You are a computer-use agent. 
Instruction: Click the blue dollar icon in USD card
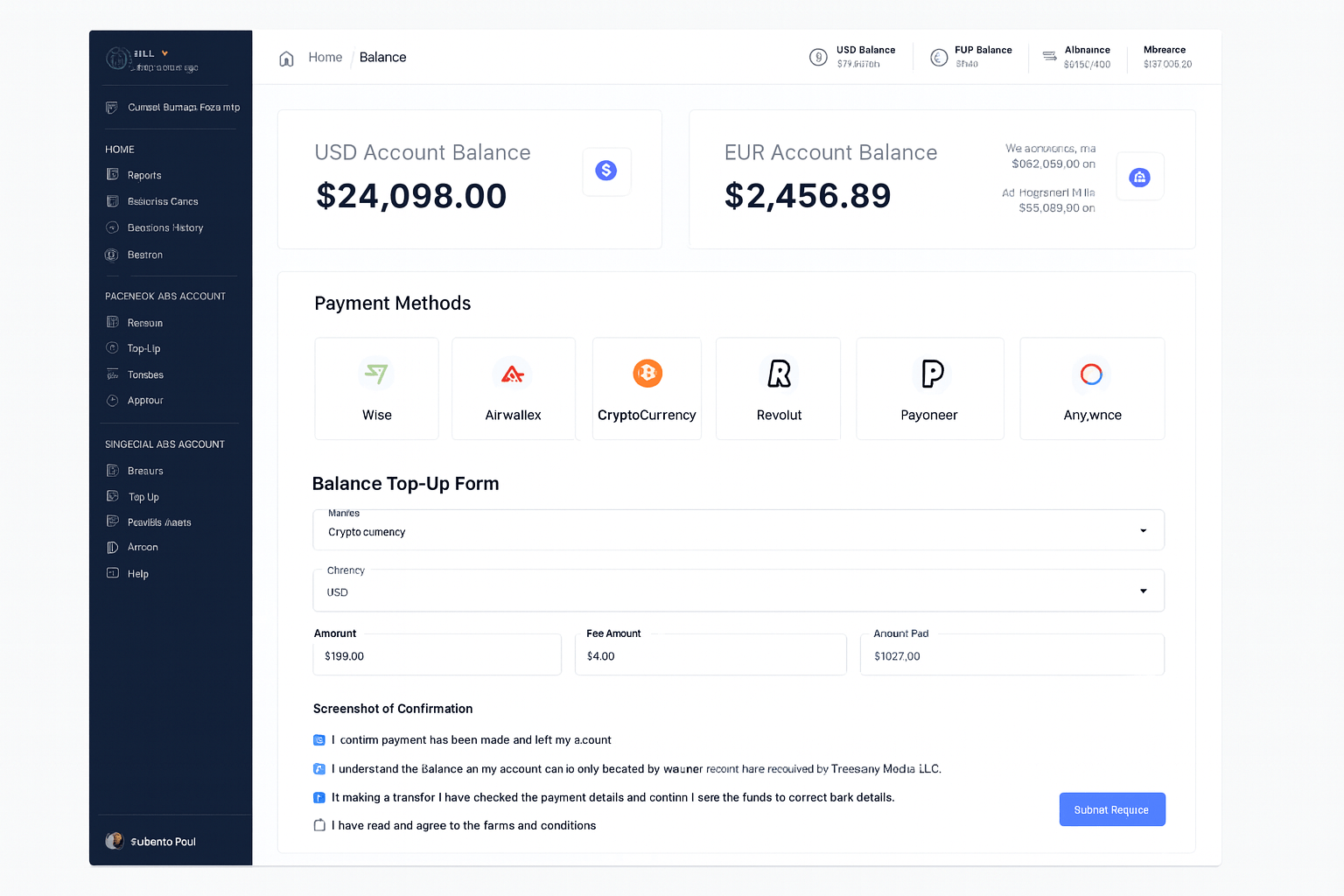pos(606,171)
